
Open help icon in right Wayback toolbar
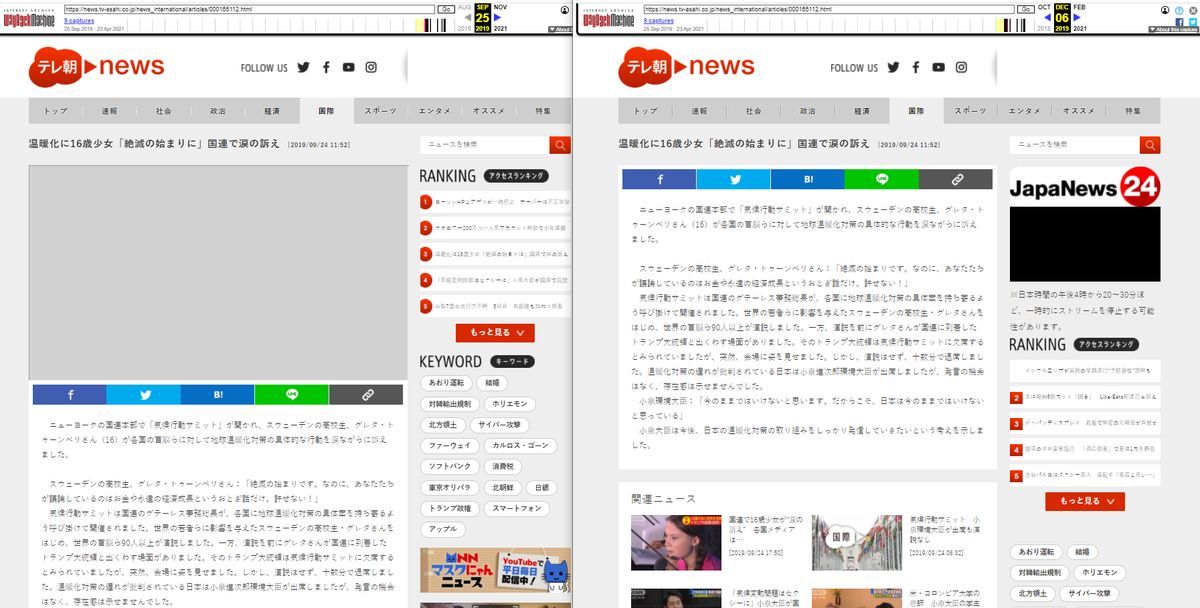(1179, 10)
